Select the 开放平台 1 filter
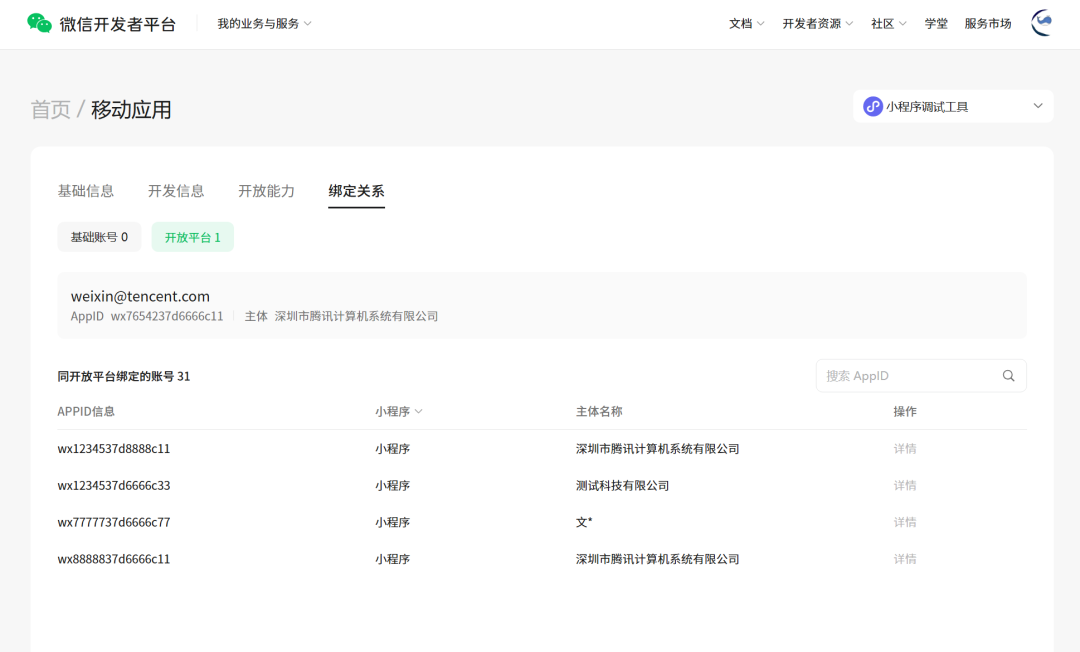The width and height of the screenshot is (1080, 652). pos(193,237)
